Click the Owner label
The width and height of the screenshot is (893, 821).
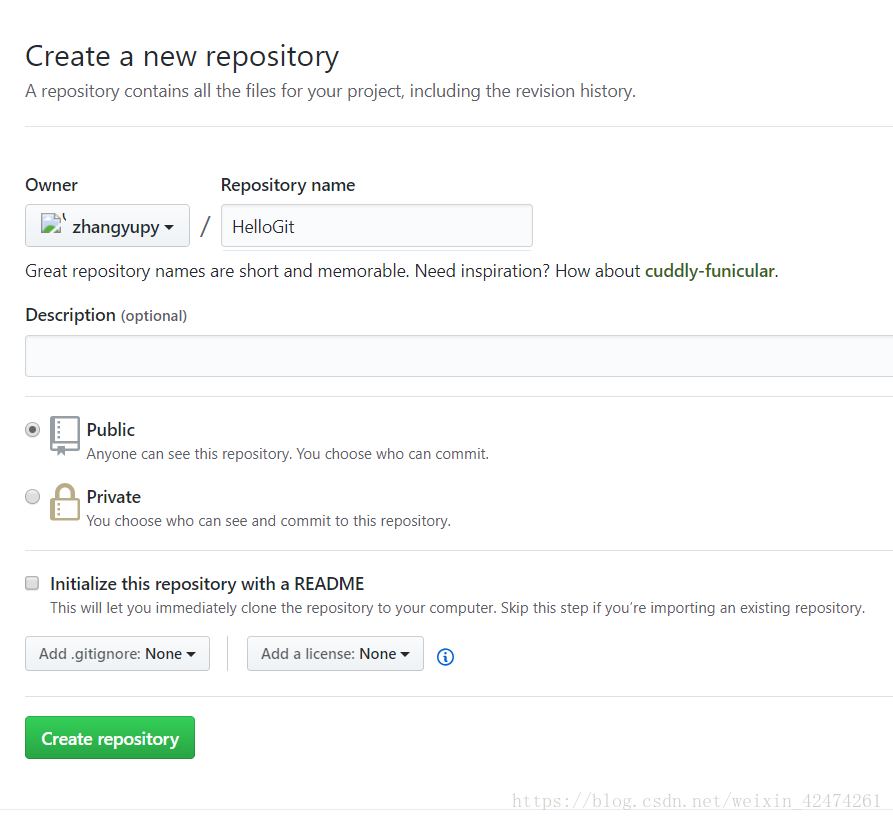pyautogui.click(x=51, y=185)
